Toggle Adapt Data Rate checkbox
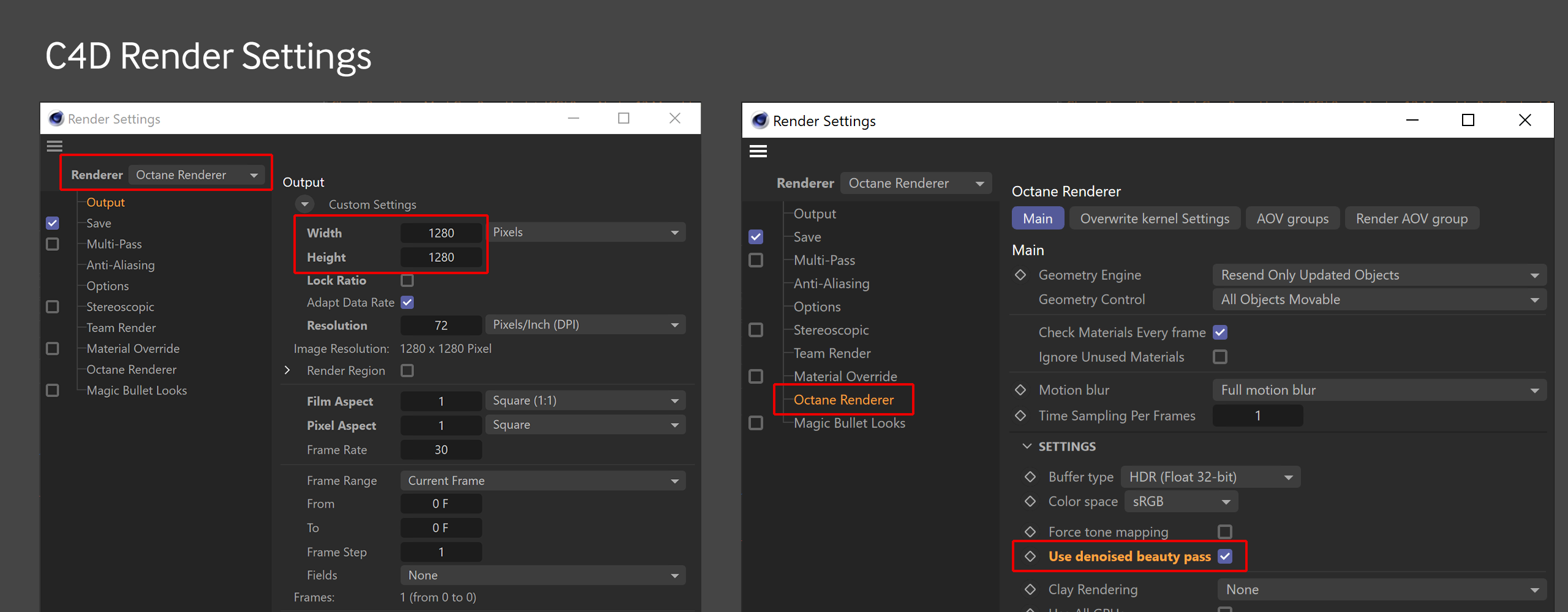 (407, 302)
